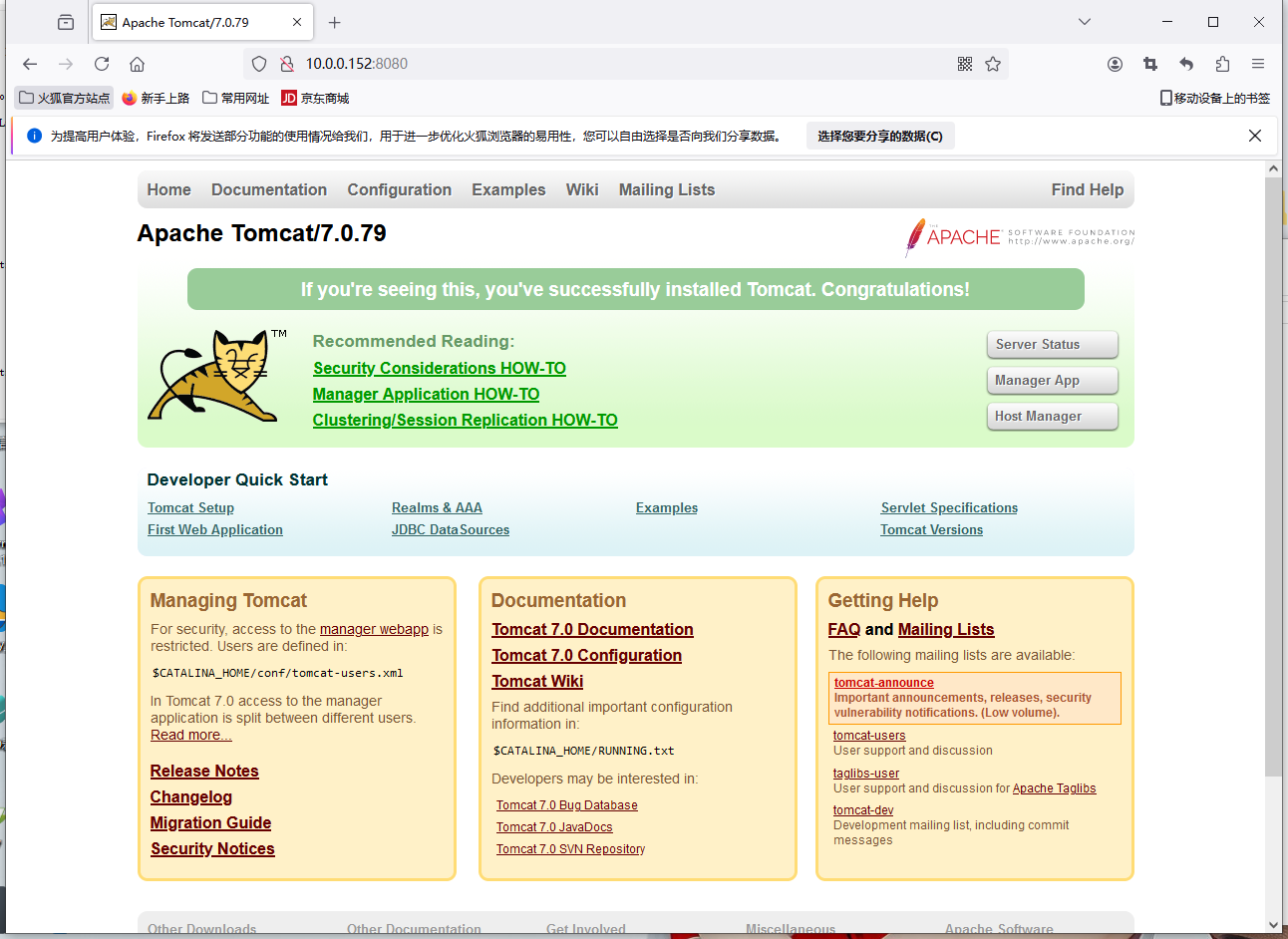Open Tomcat 7.0 Bug Database link
Image resolution: width=1288 pixels, height=939 pixels.
[x=566, y=805]
